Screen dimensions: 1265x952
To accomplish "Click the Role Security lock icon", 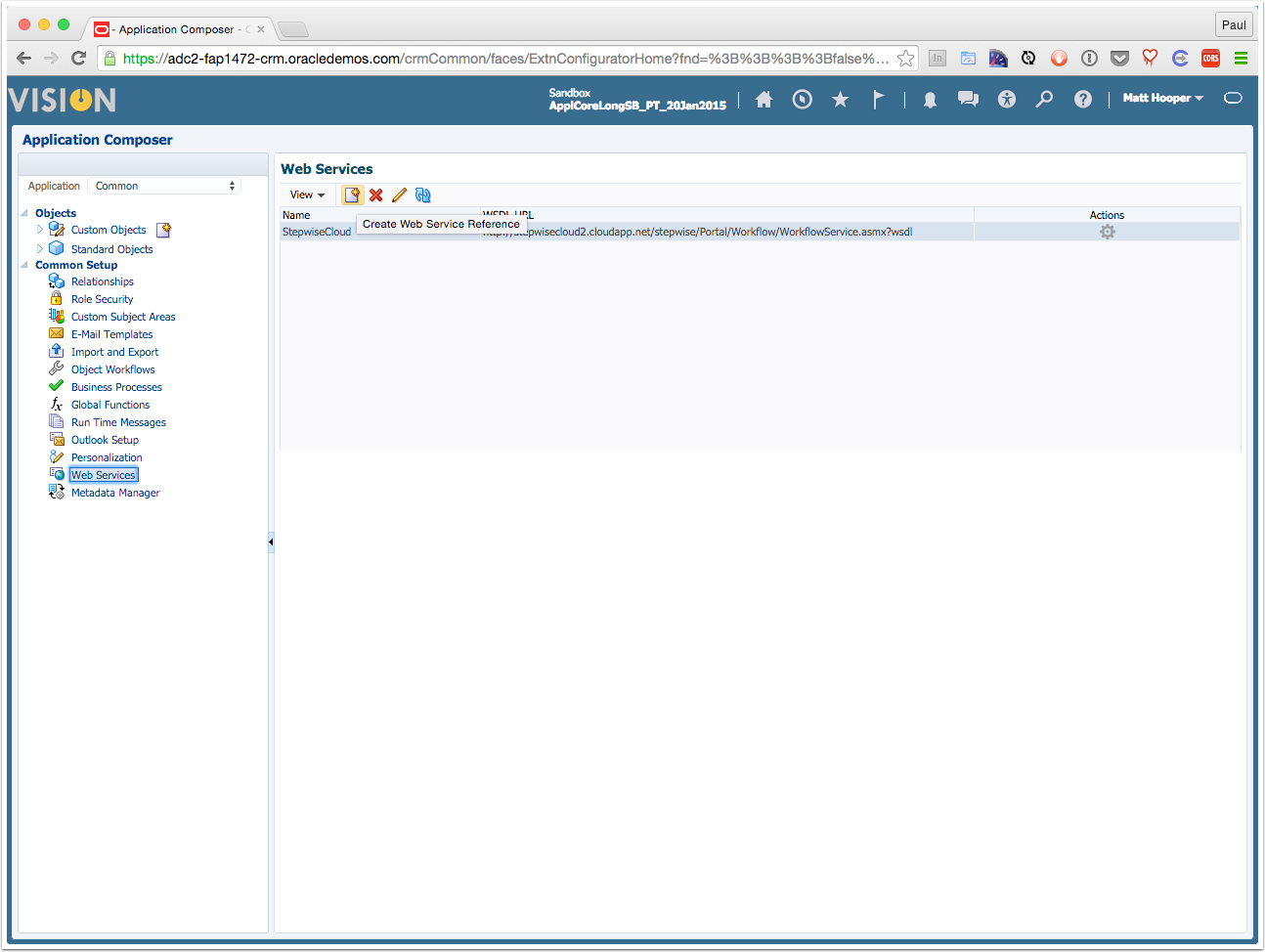I will click(57, 298).
